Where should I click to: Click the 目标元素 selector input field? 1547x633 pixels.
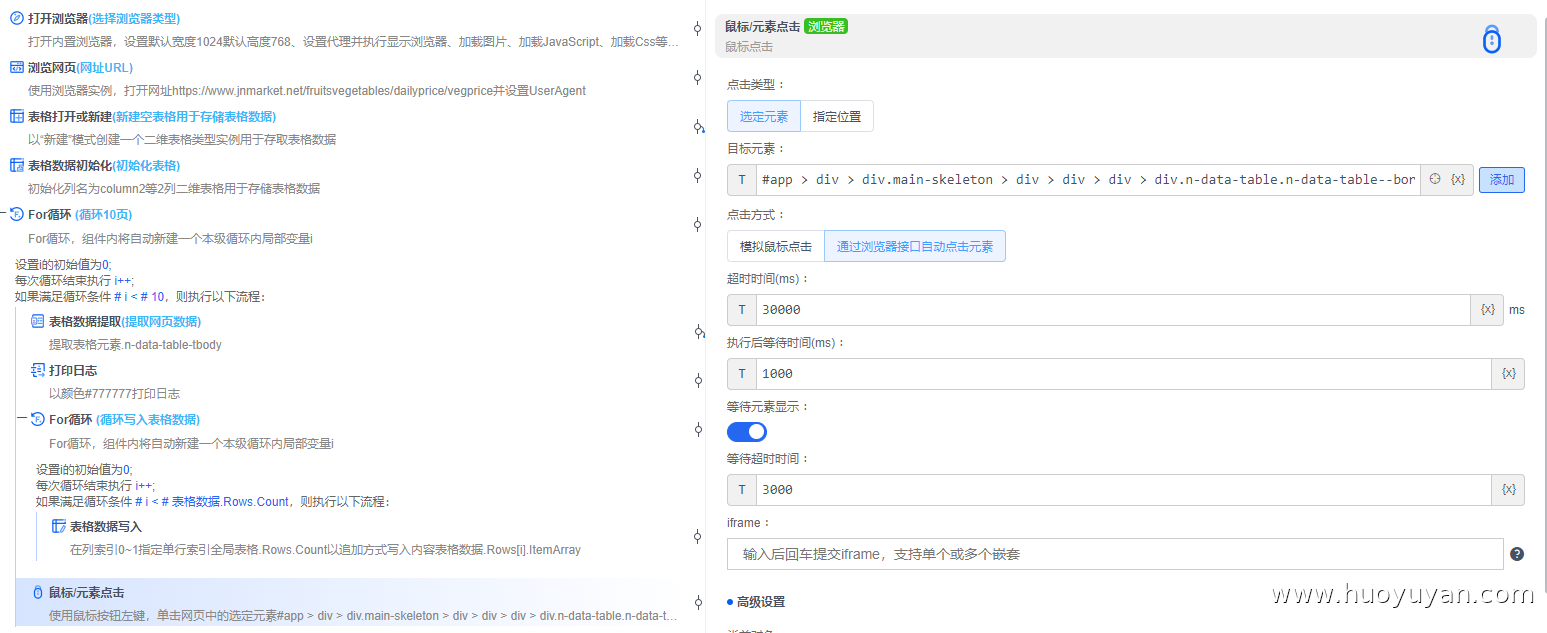coord(1088,180)
